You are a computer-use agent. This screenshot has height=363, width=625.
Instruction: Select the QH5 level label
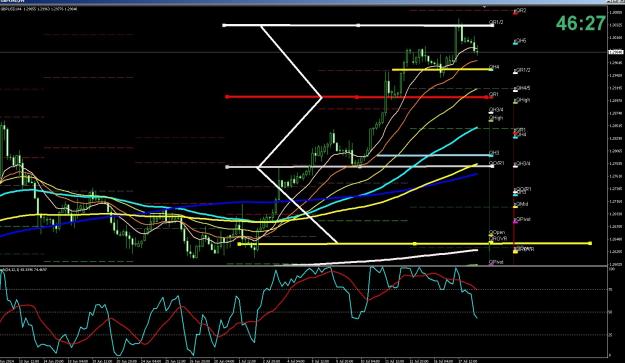coord(520,41)
